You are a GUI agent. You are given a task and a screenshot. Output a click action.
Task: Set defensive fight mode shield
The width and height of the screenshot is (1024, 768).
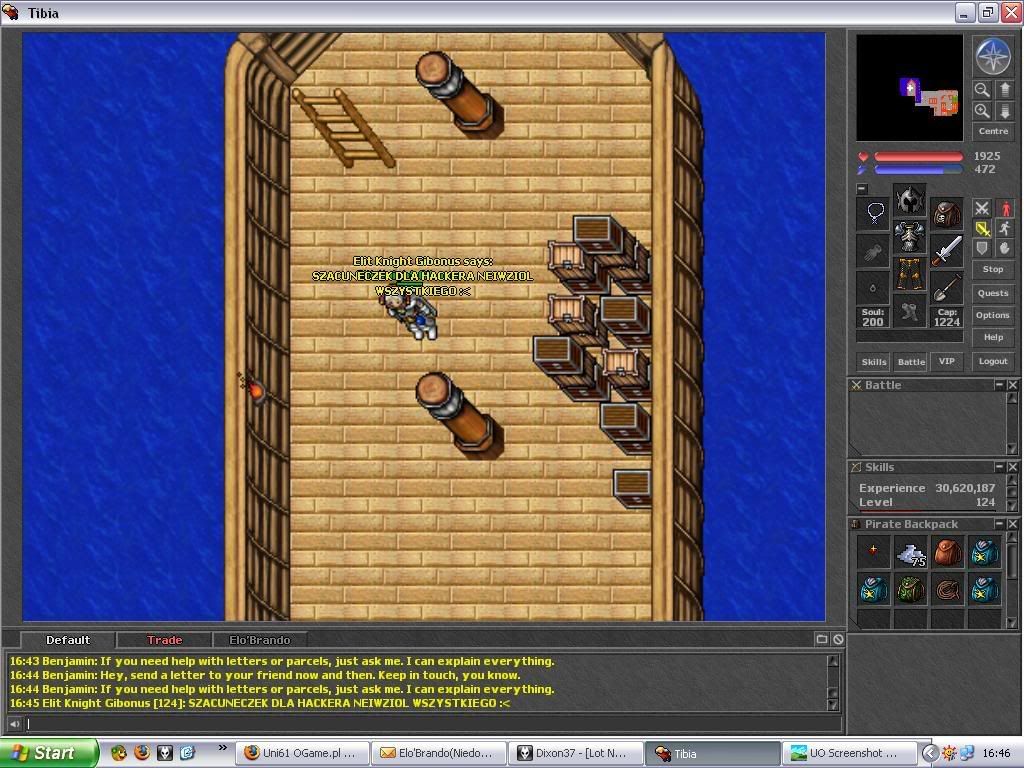[982, 248]
